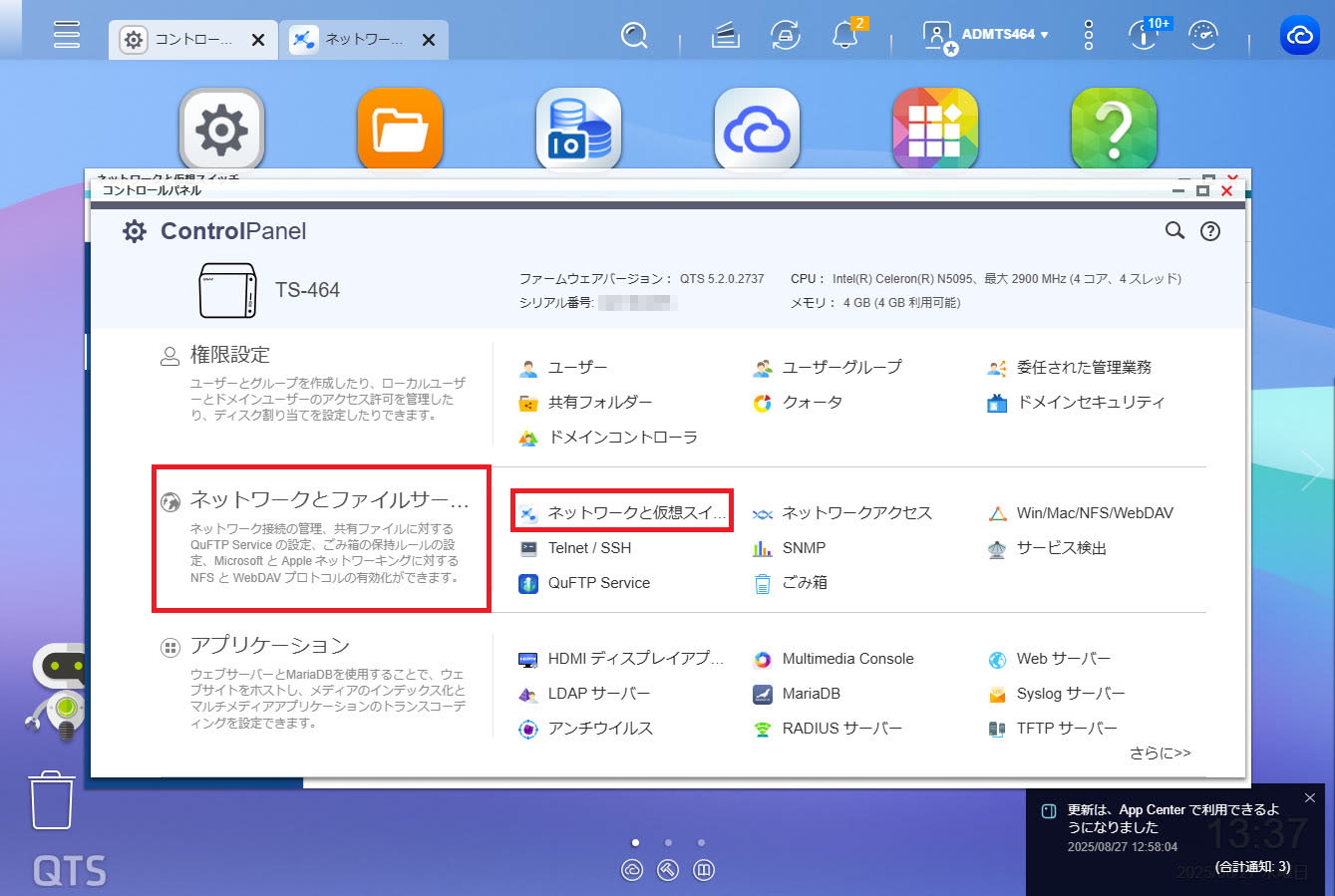This screenshot has height=896, width=1335.
Task: Click the さらに>> link
Action: [1160, 753]
